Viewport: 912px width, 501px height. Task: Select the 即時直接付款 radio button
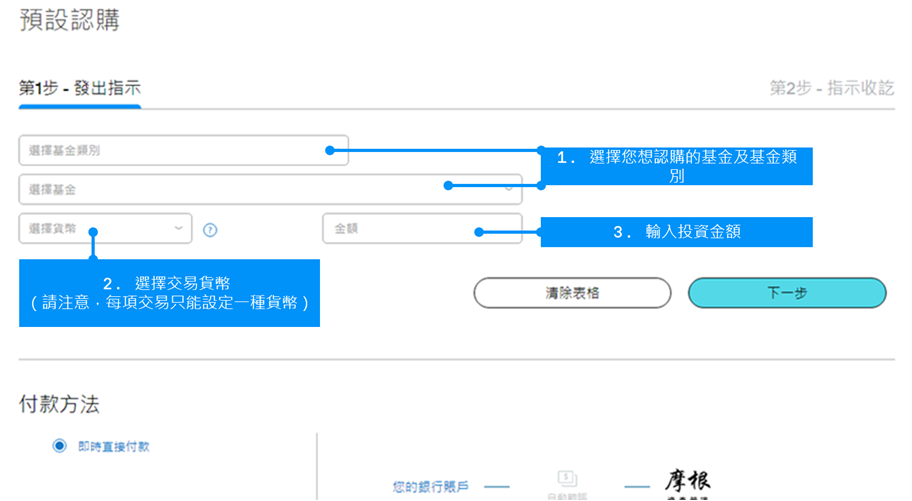point(59,446)
